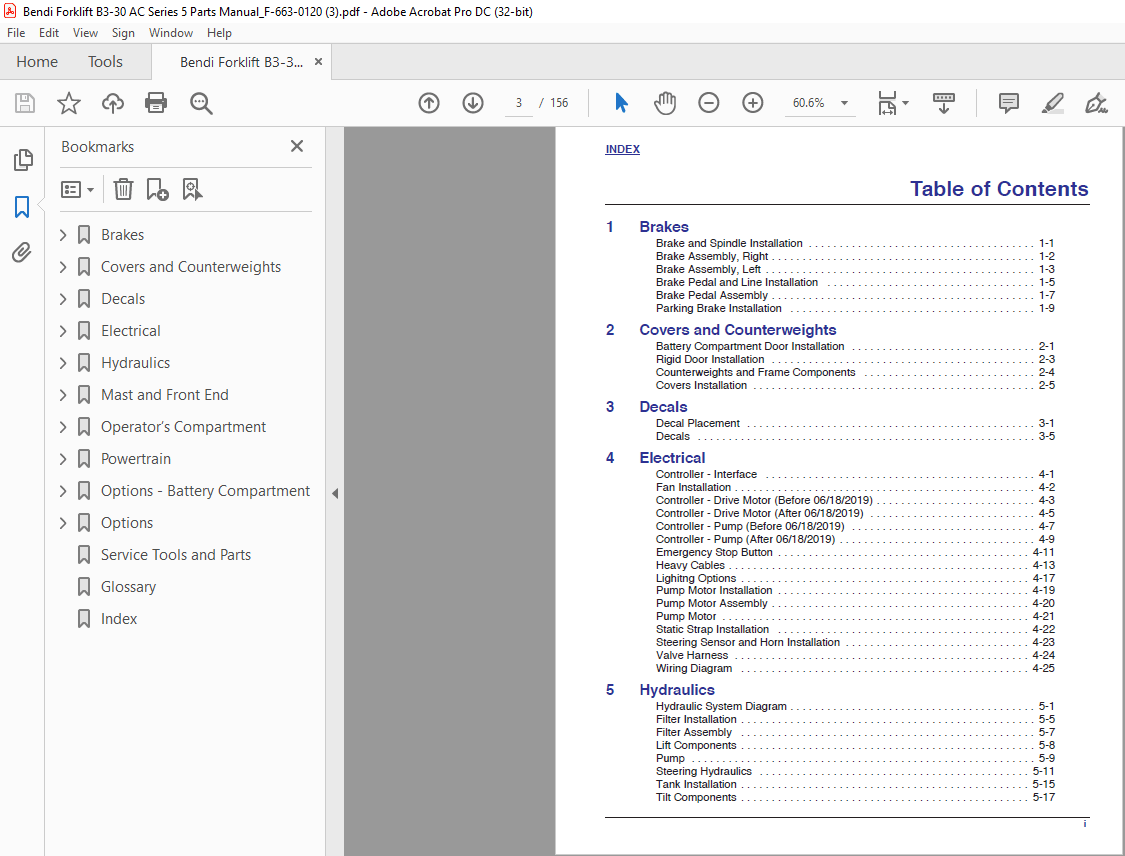This screenshot has width=1125, height=856.
Task: Delete selected bookmark with trash icon
Action: point(123,189)
